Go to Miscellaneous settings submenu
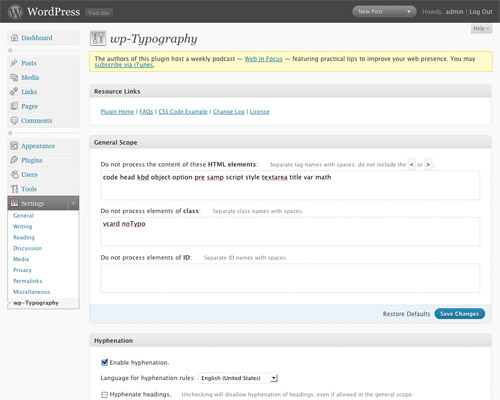Image resolution: width=500 pixels, height=400 pixels. pos(32,292)
